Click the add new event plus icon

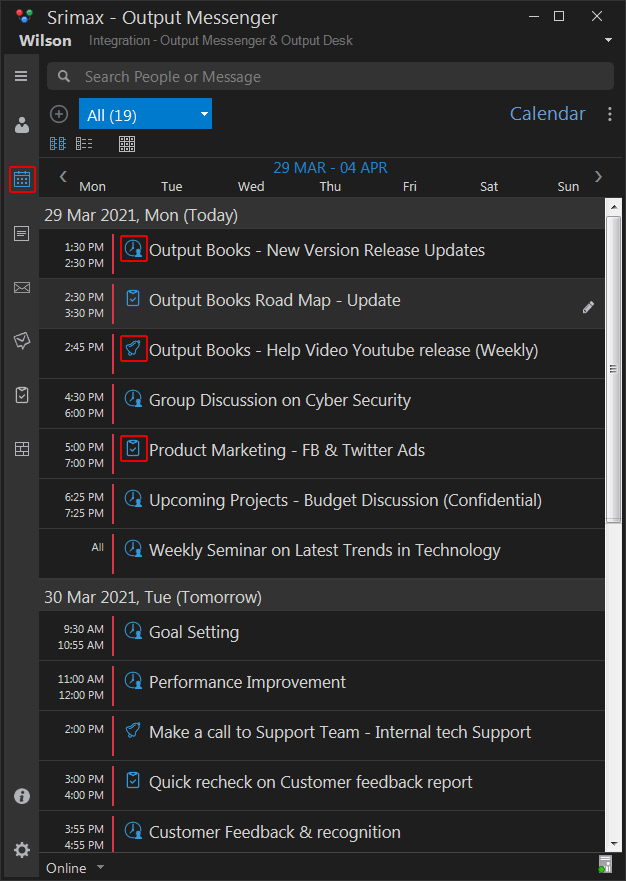[58, 114]
